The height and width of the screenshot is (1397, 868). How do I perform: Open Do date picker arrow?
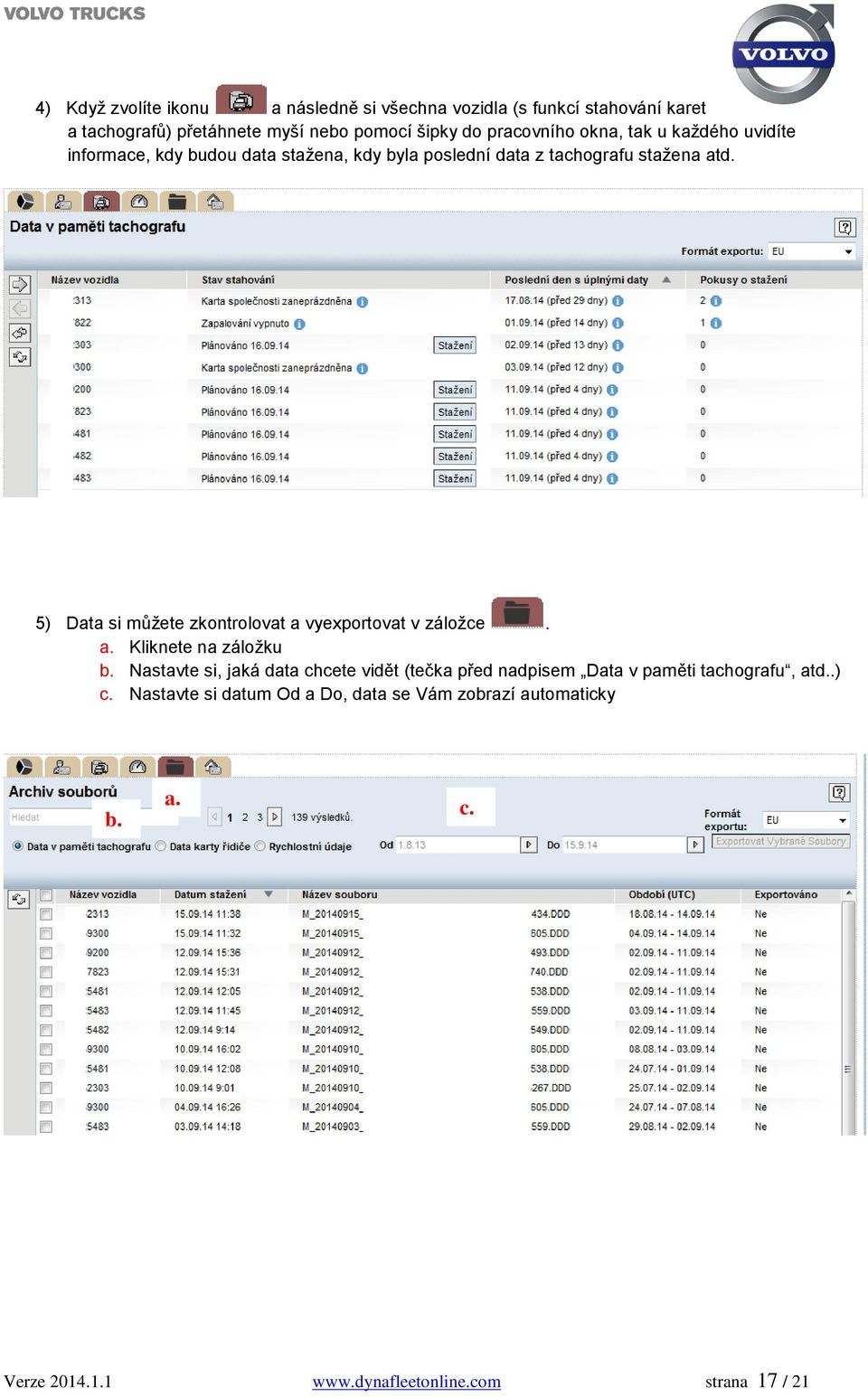click(x=695, y=845)
